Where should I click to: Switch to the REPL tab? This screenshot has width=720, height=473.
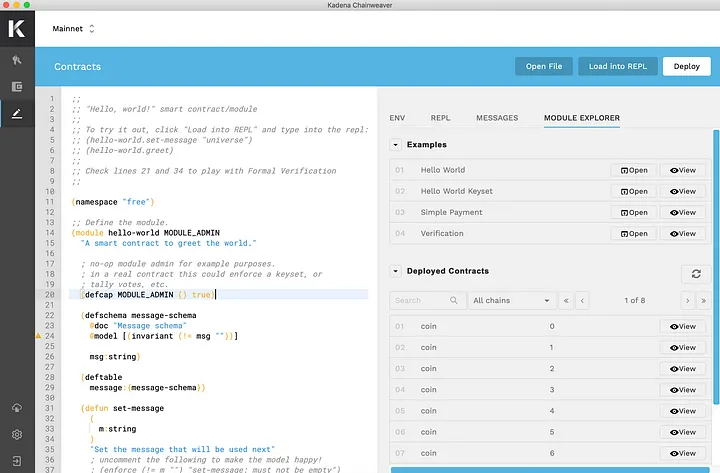pos(440,118)
